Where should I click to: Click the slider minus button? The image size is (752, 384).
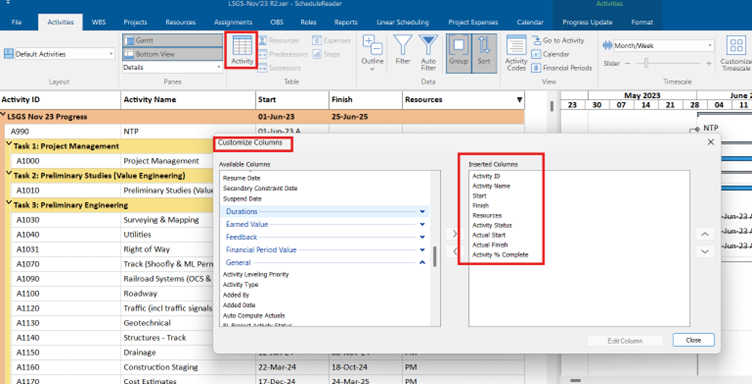point(627,63)
